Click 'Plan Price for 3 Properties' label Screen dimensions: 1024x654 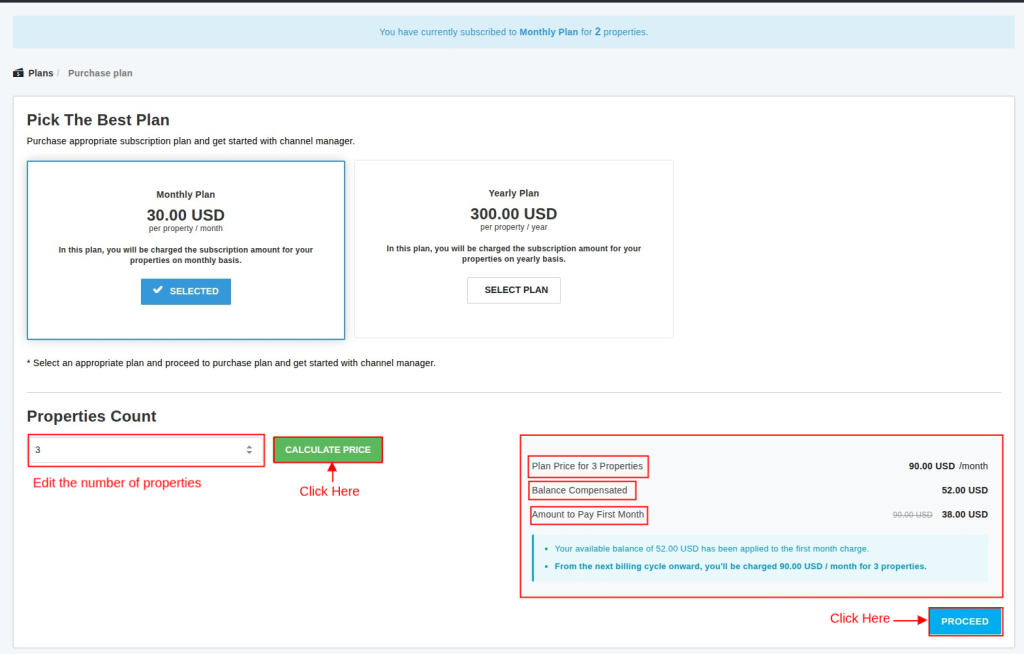[x=587, y=466]
